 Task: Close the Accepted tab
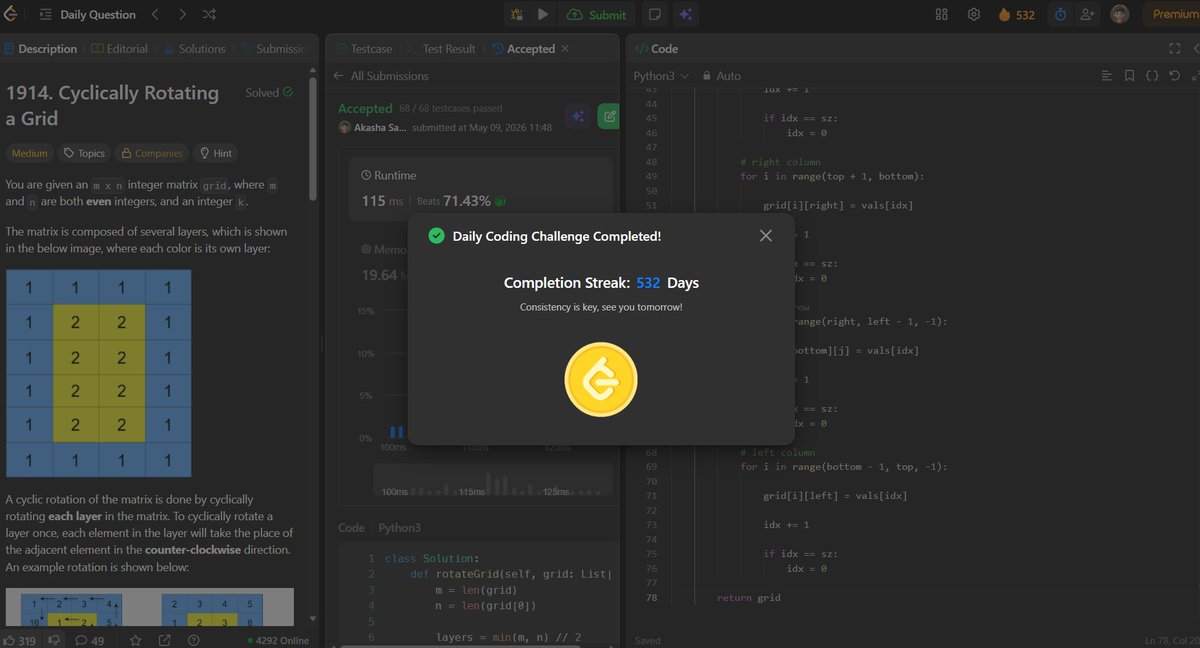click(564, 49)
